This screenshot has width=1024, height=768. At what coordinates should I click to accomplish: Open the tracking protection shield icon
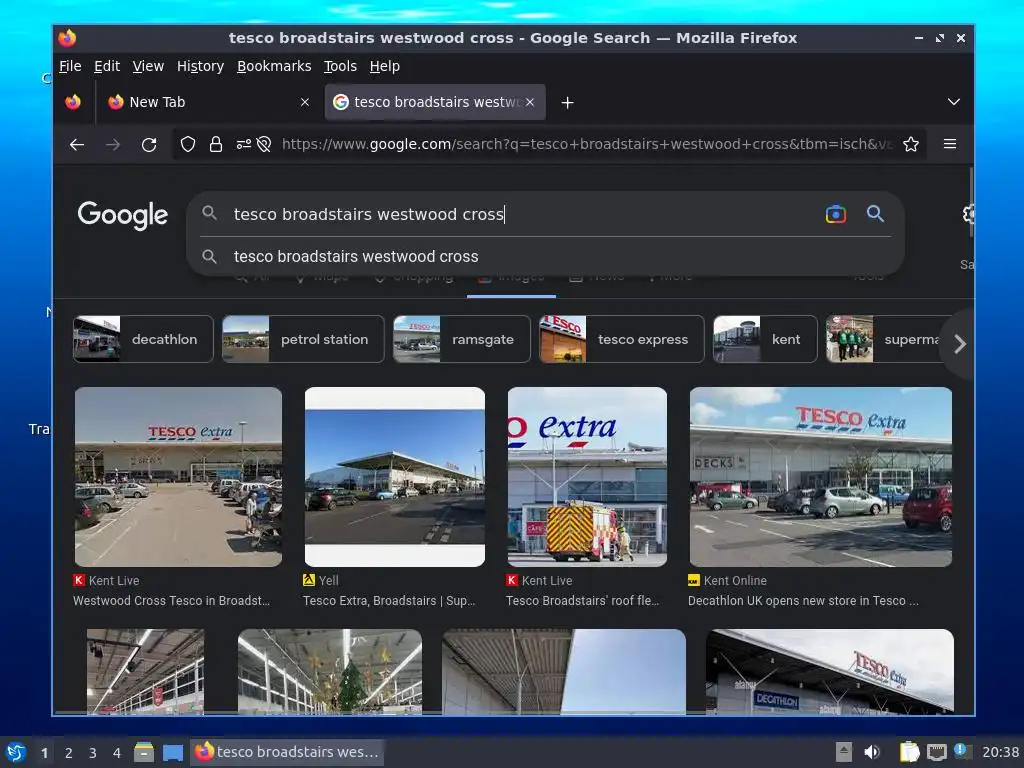tap(188, 144)
